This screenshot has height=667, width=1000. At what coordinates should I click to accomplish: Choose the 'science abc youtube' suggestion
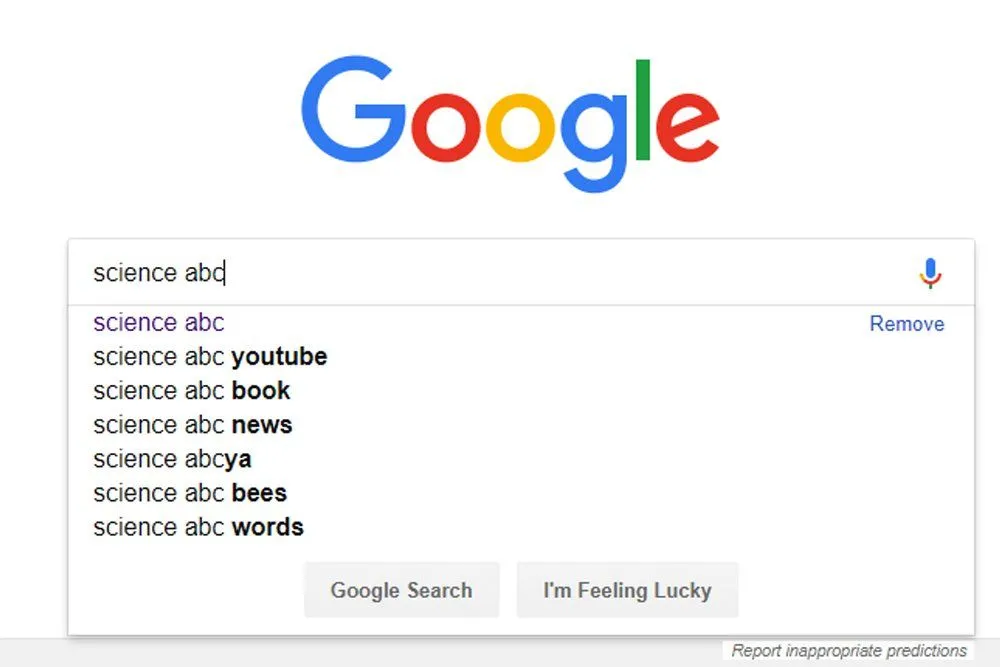click(x=210, y=357)
